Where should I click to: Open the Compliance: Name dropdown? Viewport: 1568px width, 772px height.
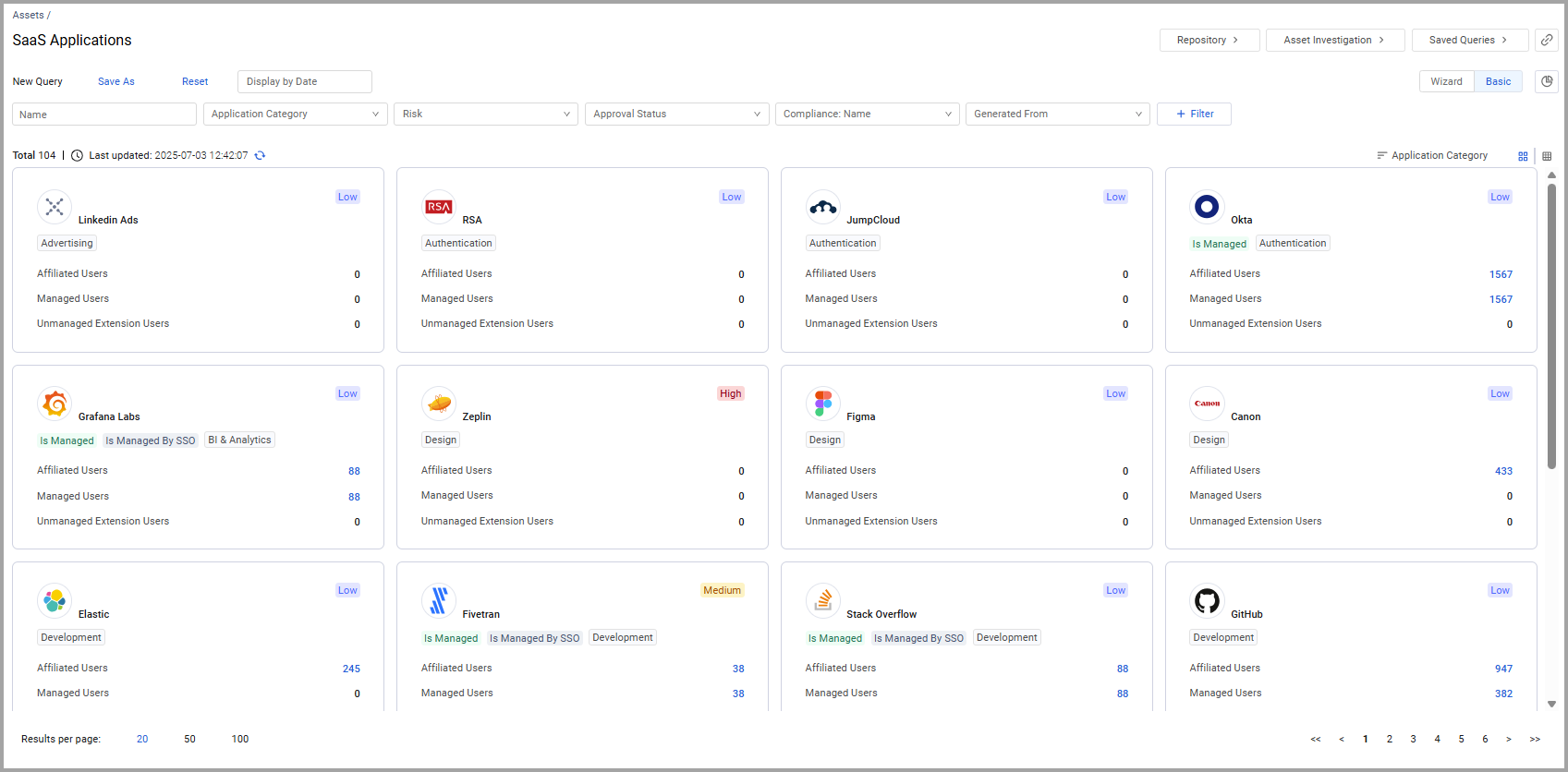(x=868, y=114)
